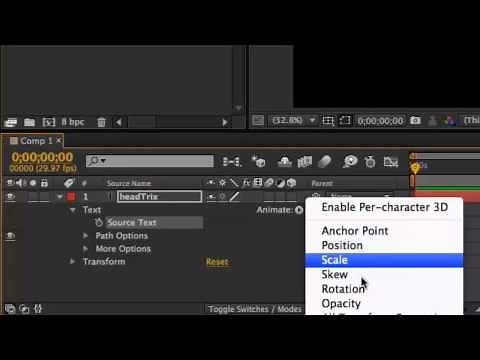This screenshot has width=480, height=360.
Task: Click the effects fx switch column header
Action: point(246,183)
